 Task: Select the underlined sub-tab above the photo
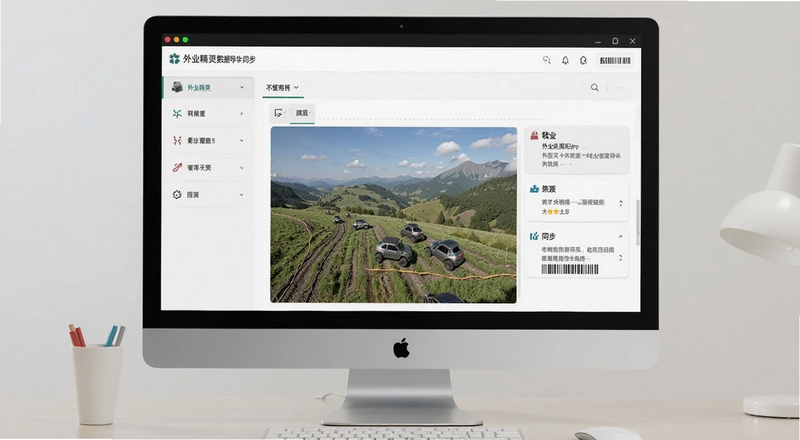point(303,113)
